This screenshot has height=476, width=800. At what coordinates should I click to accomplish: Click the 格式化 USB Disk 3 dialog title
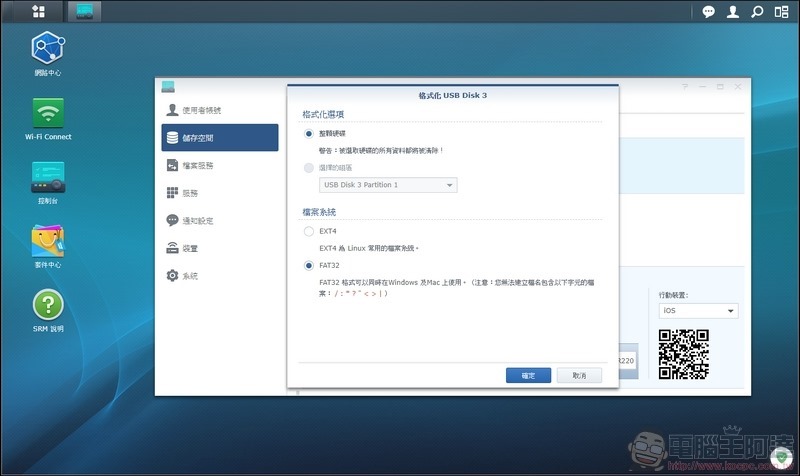453,95
